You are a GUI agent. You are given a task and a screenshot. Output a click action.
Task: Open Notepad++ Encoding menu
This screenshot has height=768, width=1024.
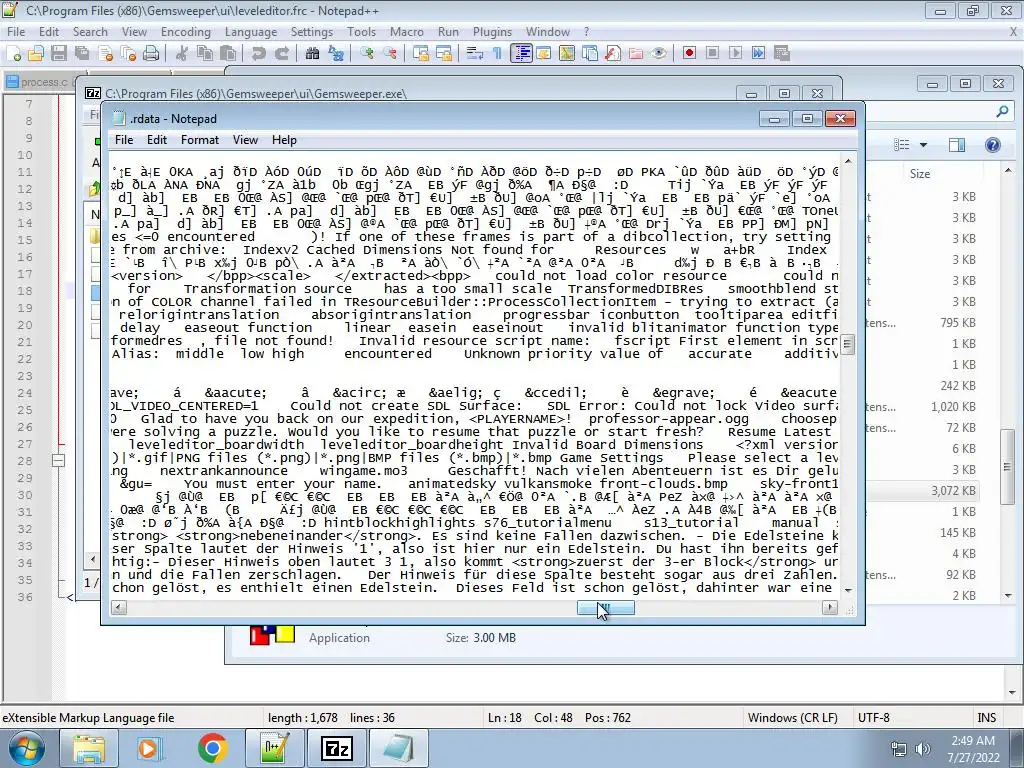click(x=185, y=32)
